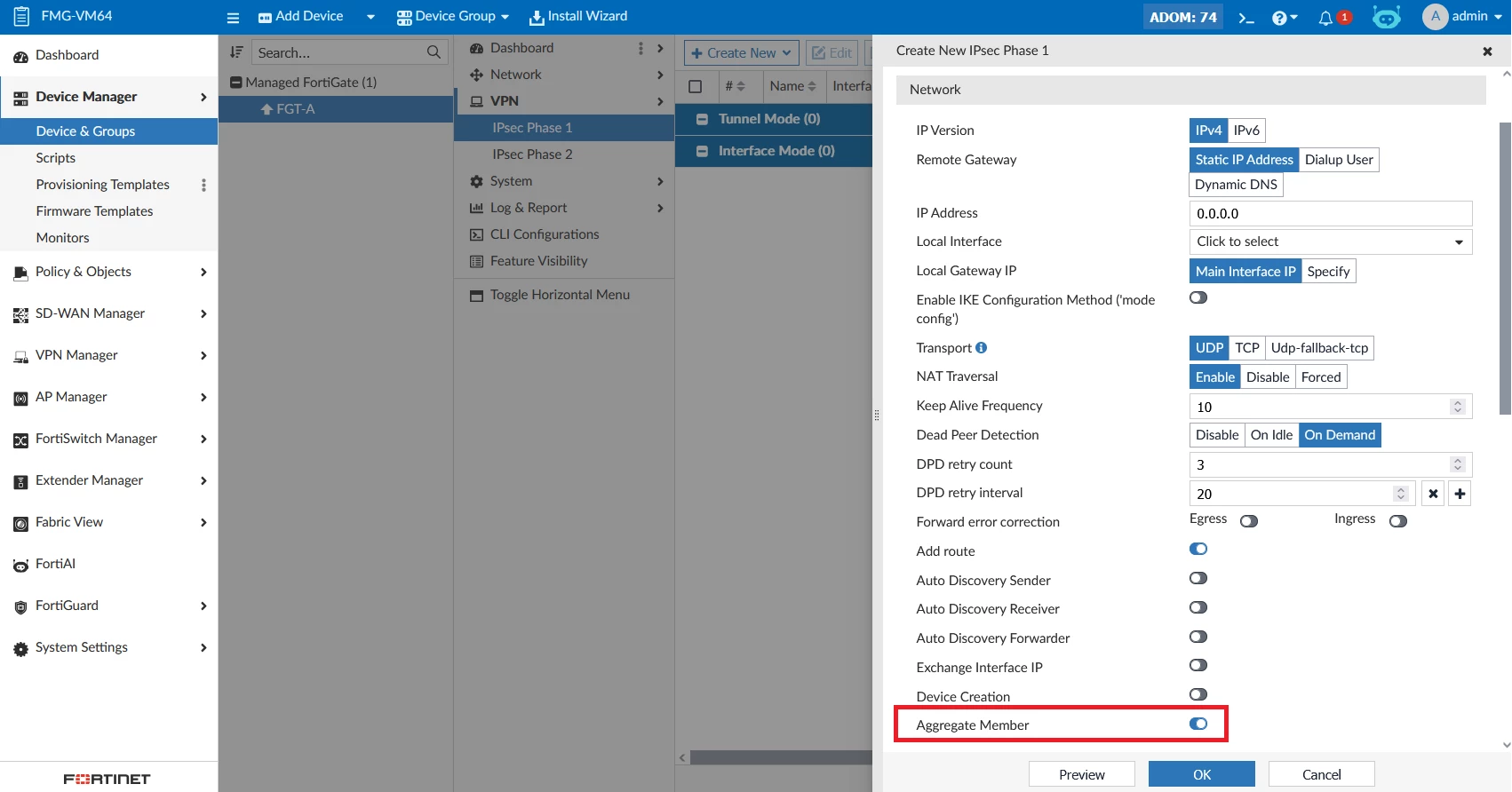
Task: Turn off Aggregate Member toggle
Action: tap(1198, 724)
